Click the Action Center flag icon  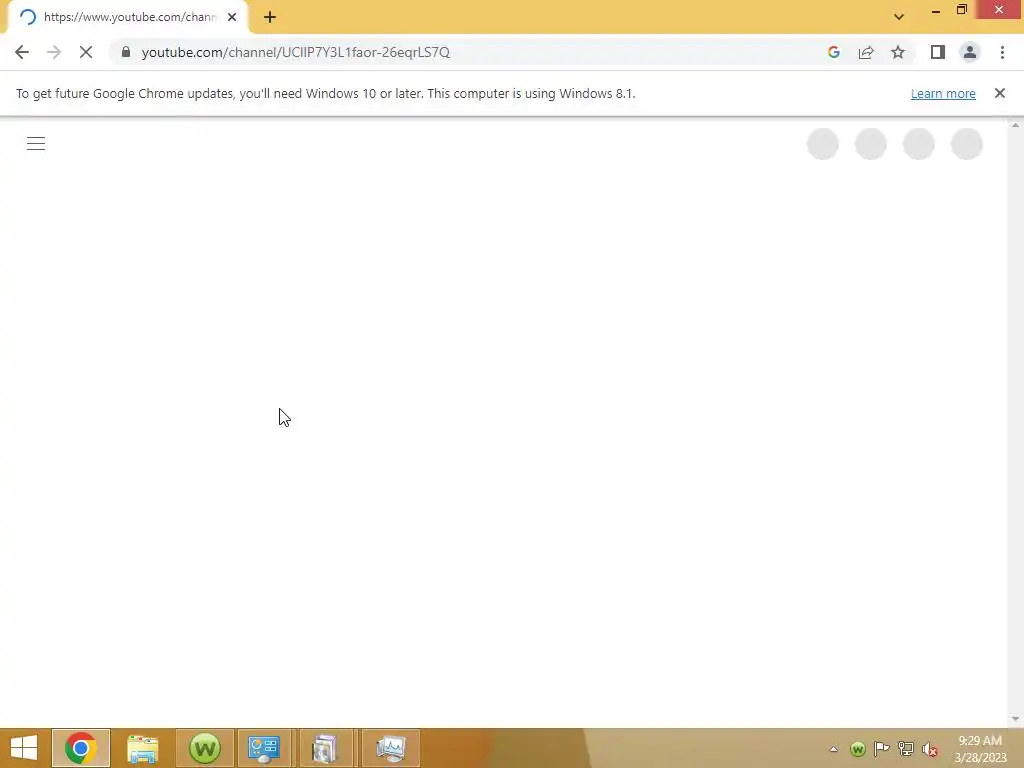tap(882, 748)
